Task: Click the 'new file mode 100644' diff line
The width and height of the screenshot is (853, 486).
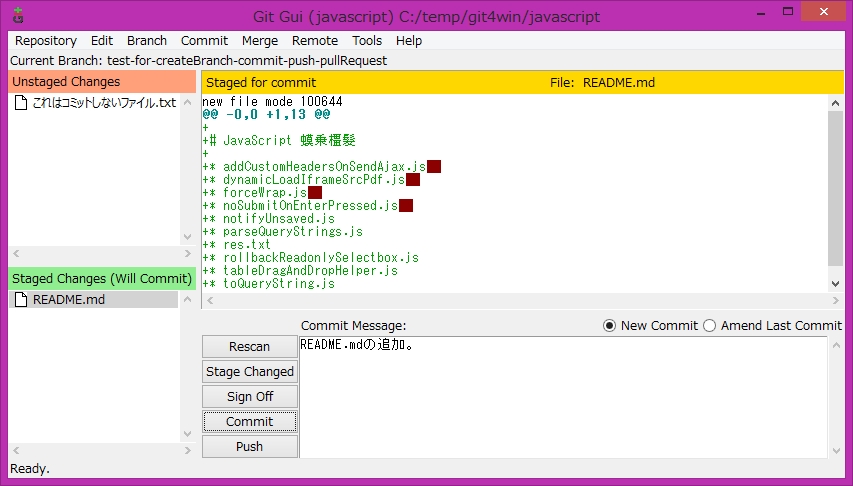Action: click(x=272, y=101)
